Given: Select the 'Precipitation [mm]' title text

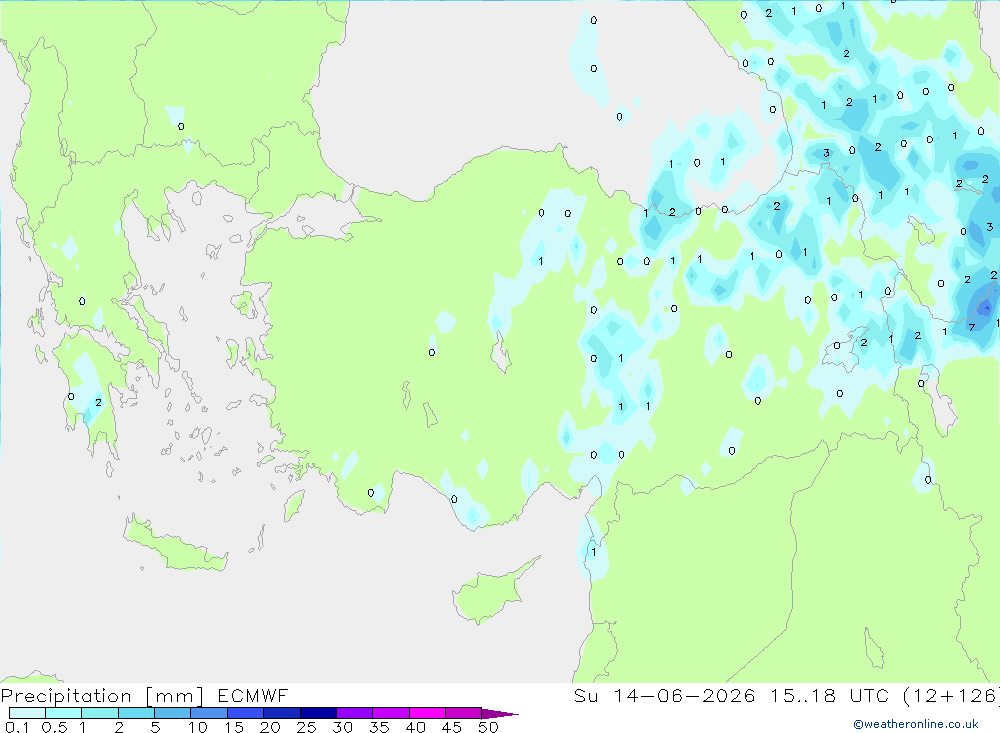Looking at the screenshot, I should coord(102,696).
